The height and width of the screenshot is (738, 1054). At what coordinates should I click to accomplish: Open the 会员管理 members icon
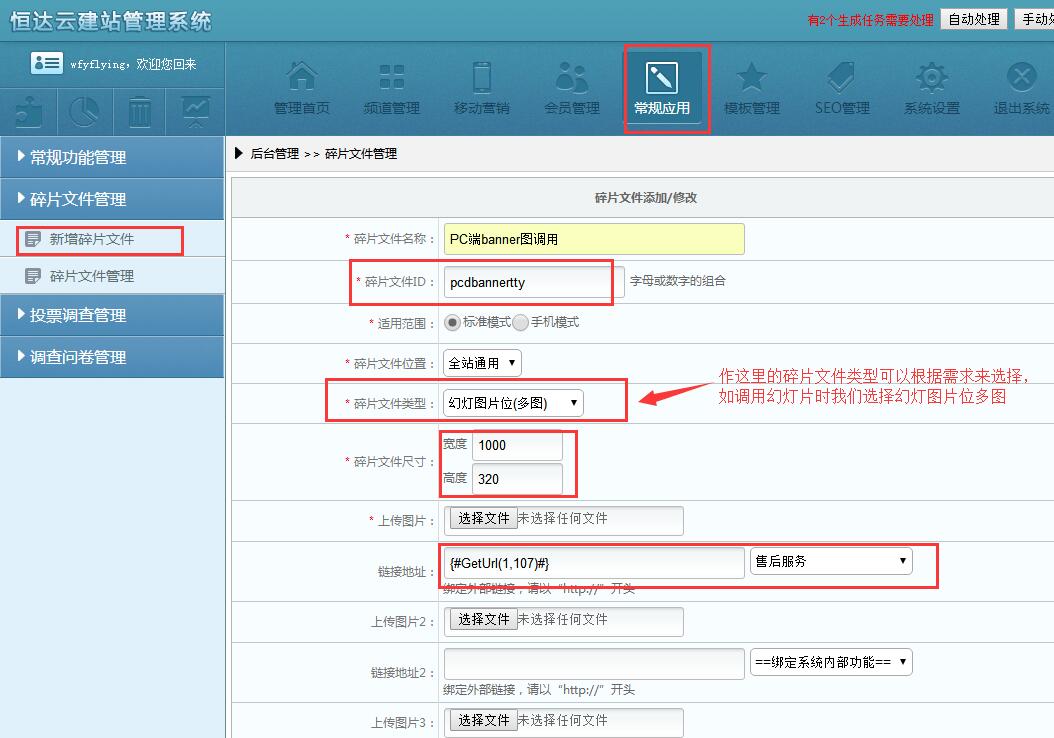(x=571, y=87)
